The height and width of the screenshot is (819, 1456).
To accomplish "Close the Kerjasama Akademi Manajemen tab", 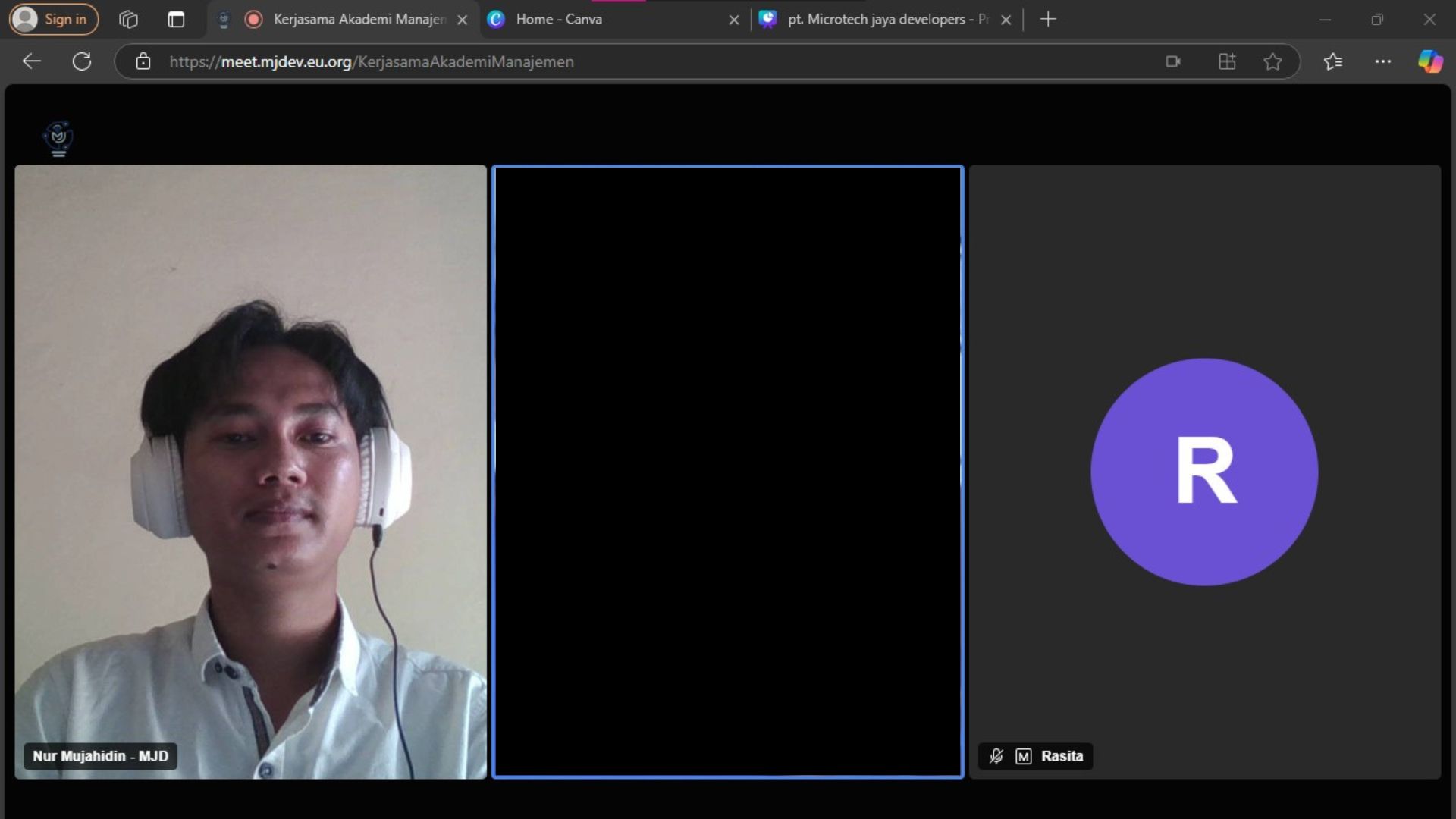I will (x=462, y=20).
